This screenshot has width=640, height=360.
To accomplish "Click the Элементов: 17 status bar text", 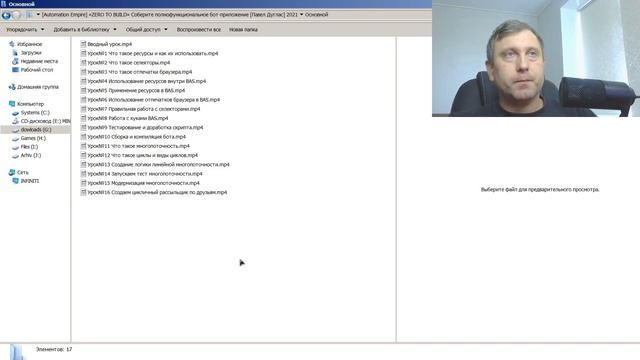I will pyautogui.click(x=54, y=349).
